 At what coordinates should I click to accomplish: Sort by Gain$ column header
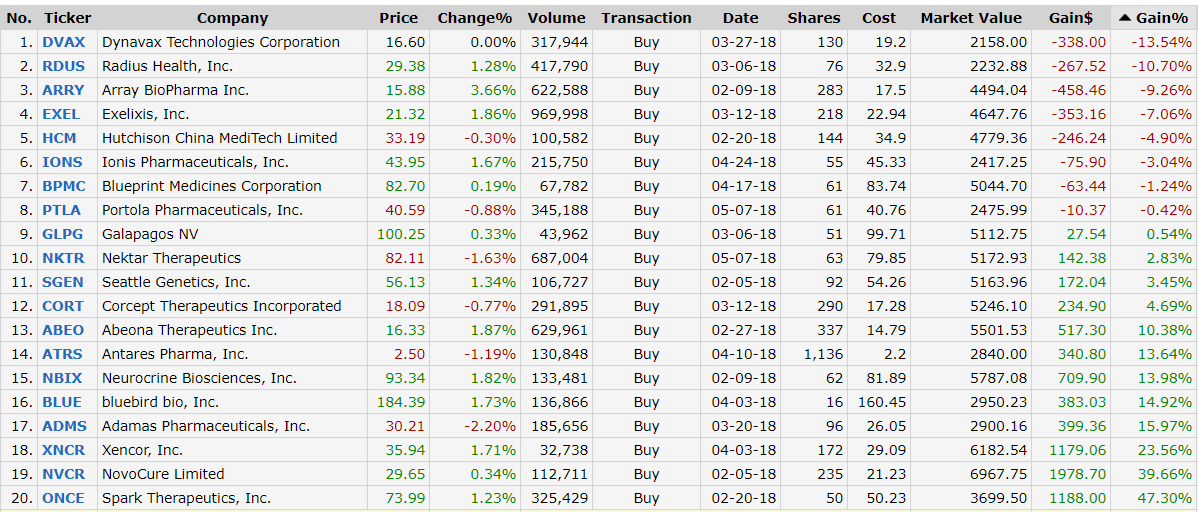(x=1076, y=18)
